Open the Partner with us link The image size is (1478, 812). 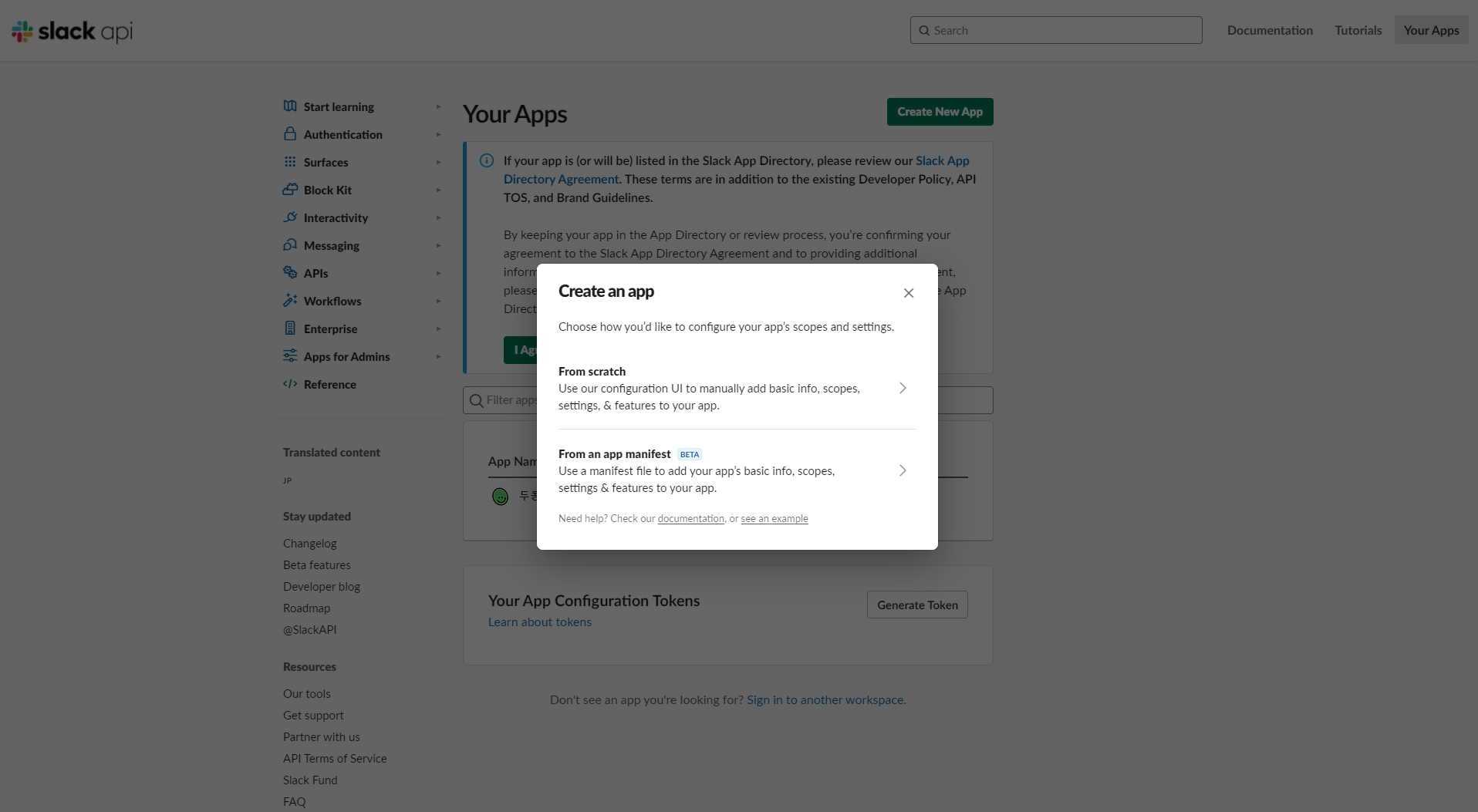click(321, 736)
